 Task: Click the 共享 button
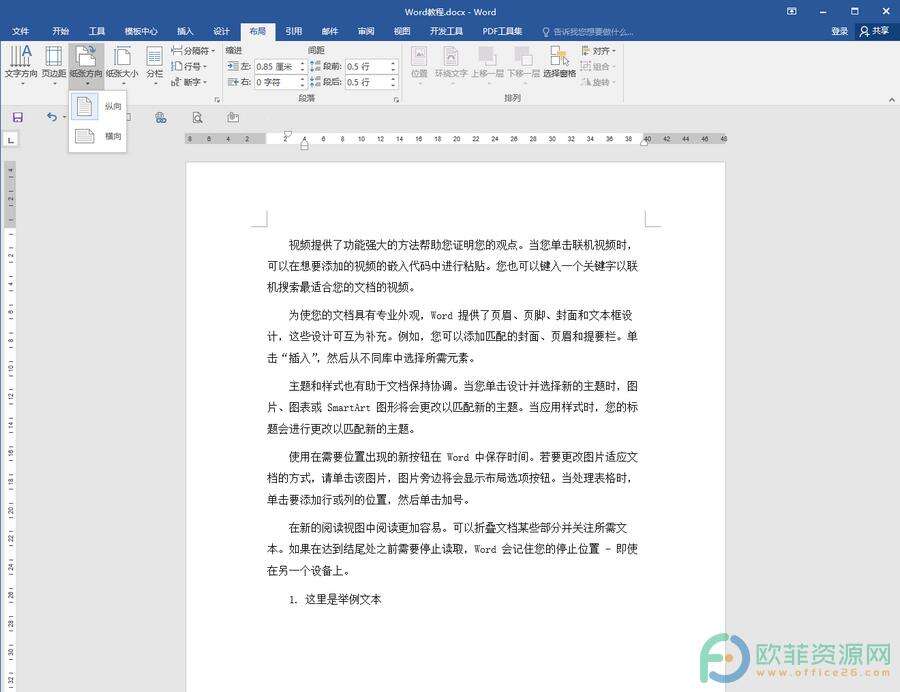pos(878,31)
